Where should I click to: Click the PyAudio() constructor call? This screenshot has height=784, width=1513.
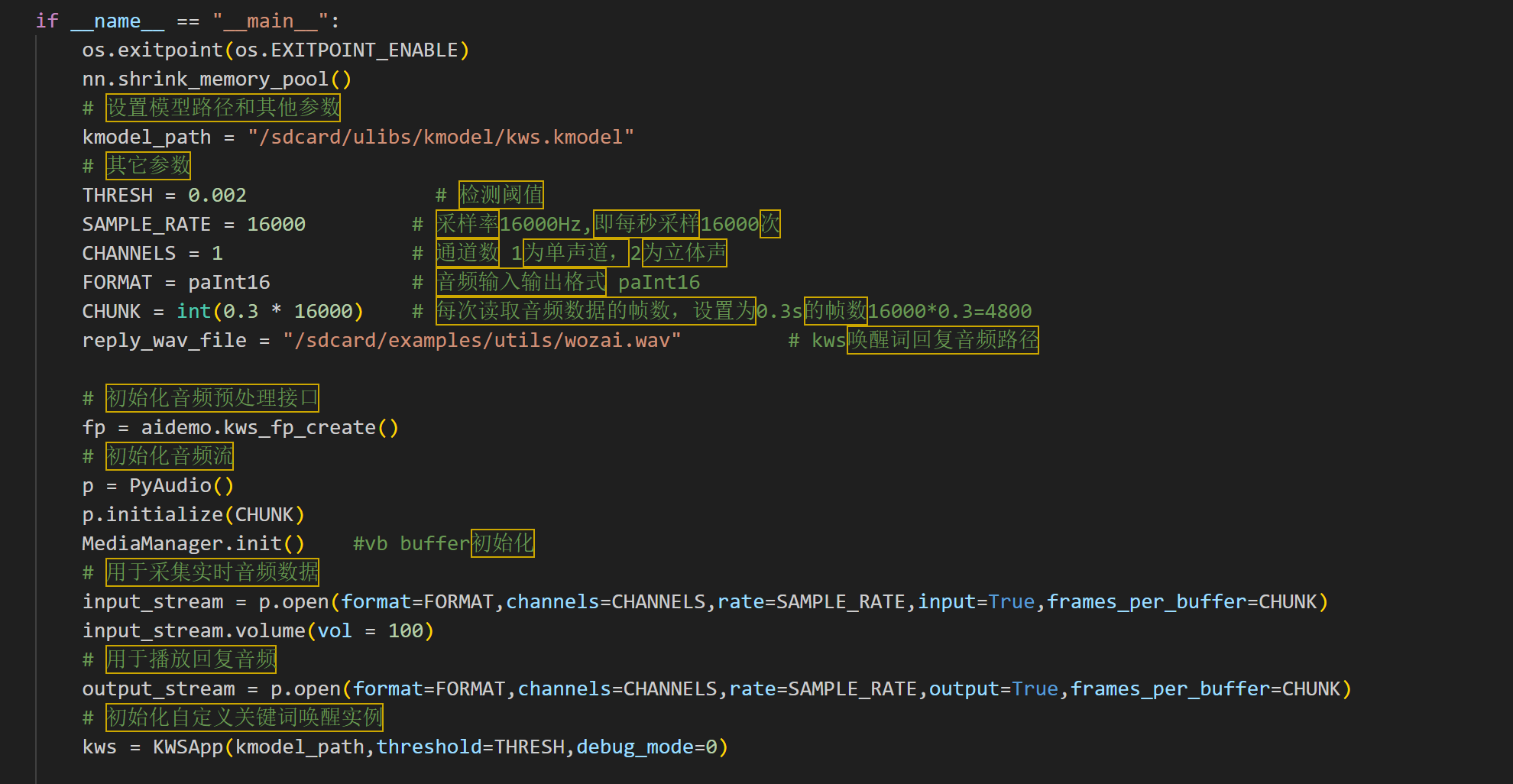click(181, 486)
